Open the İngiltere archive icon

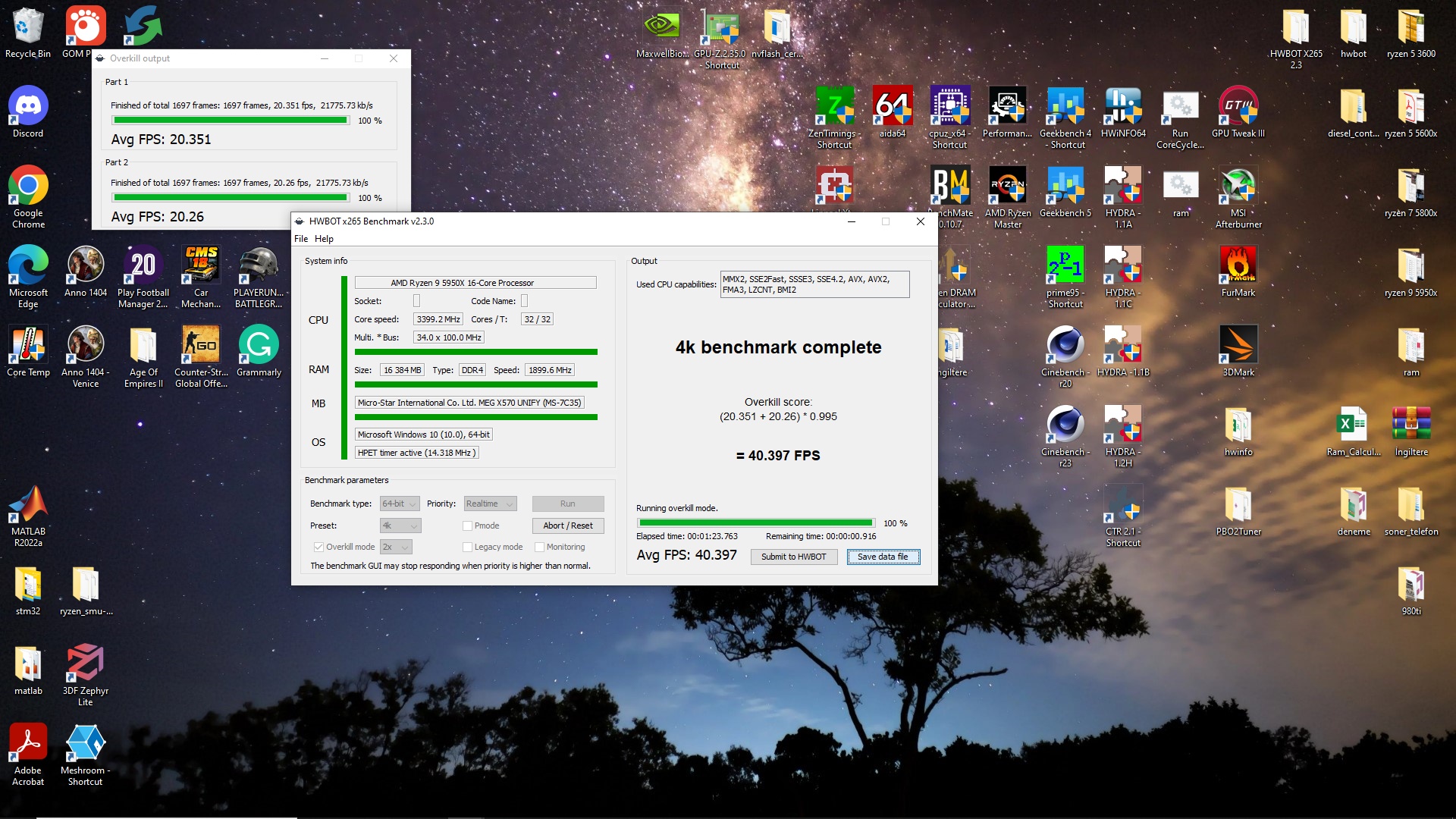1411,431
